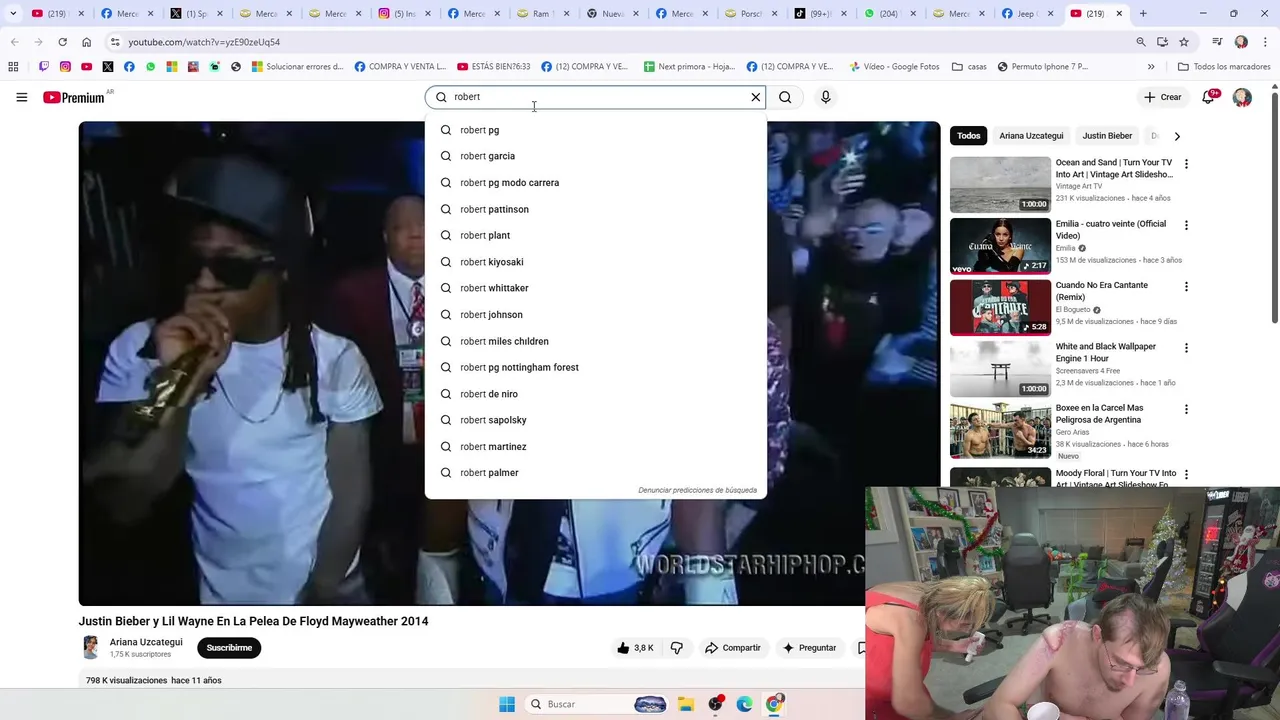Click the Preguntar button

(809, 648)
